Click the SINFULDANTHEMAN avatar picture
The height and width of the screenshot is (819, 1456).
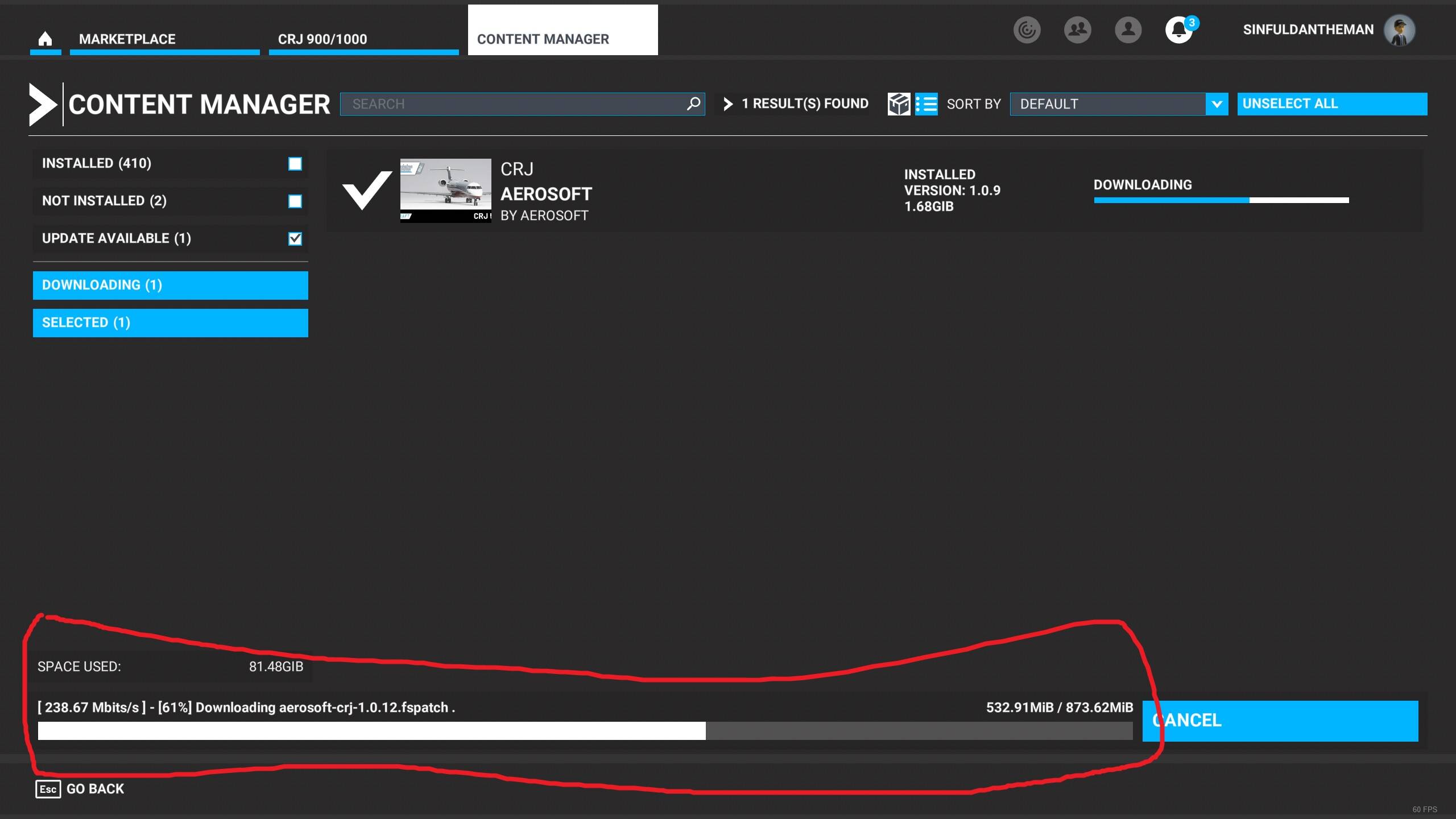(x=1400, y=30)
